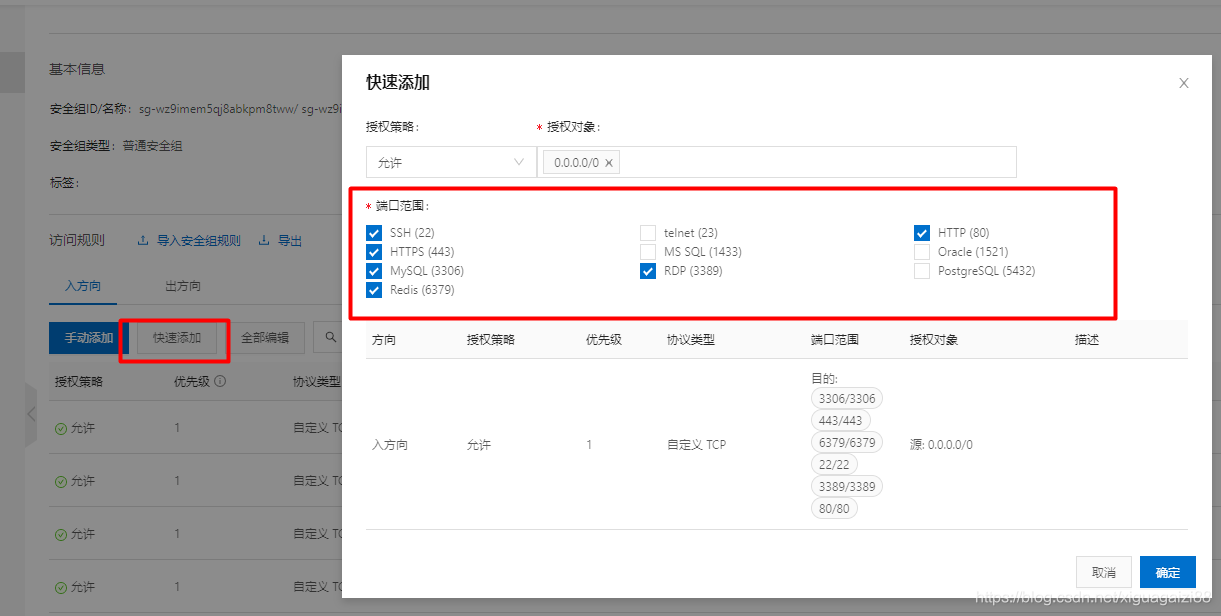1221x616 pixels.
Task: Click the 导出 export icon
Action: coord(264,240)
